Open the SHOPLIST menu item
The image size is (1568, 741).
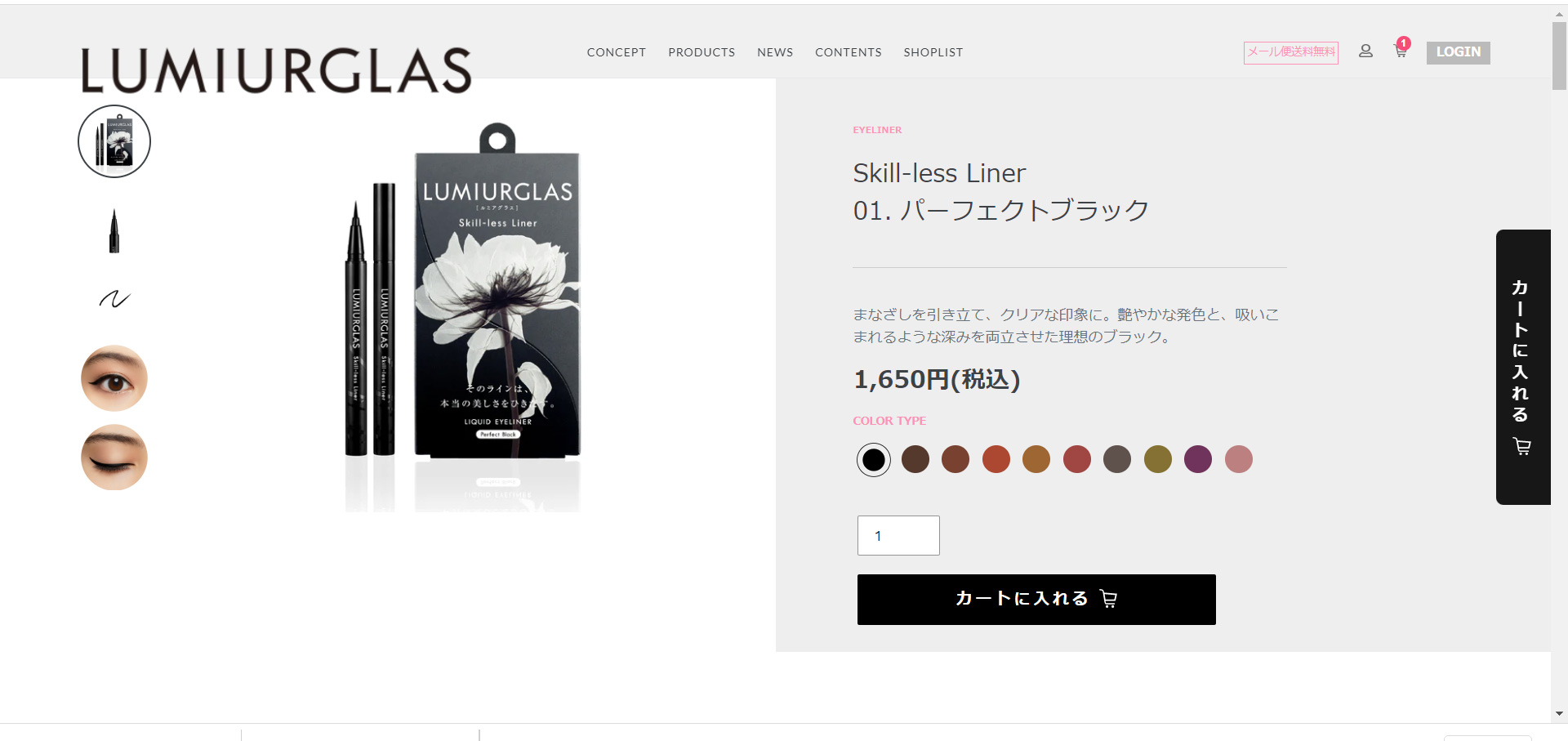[x=933, y=52]
